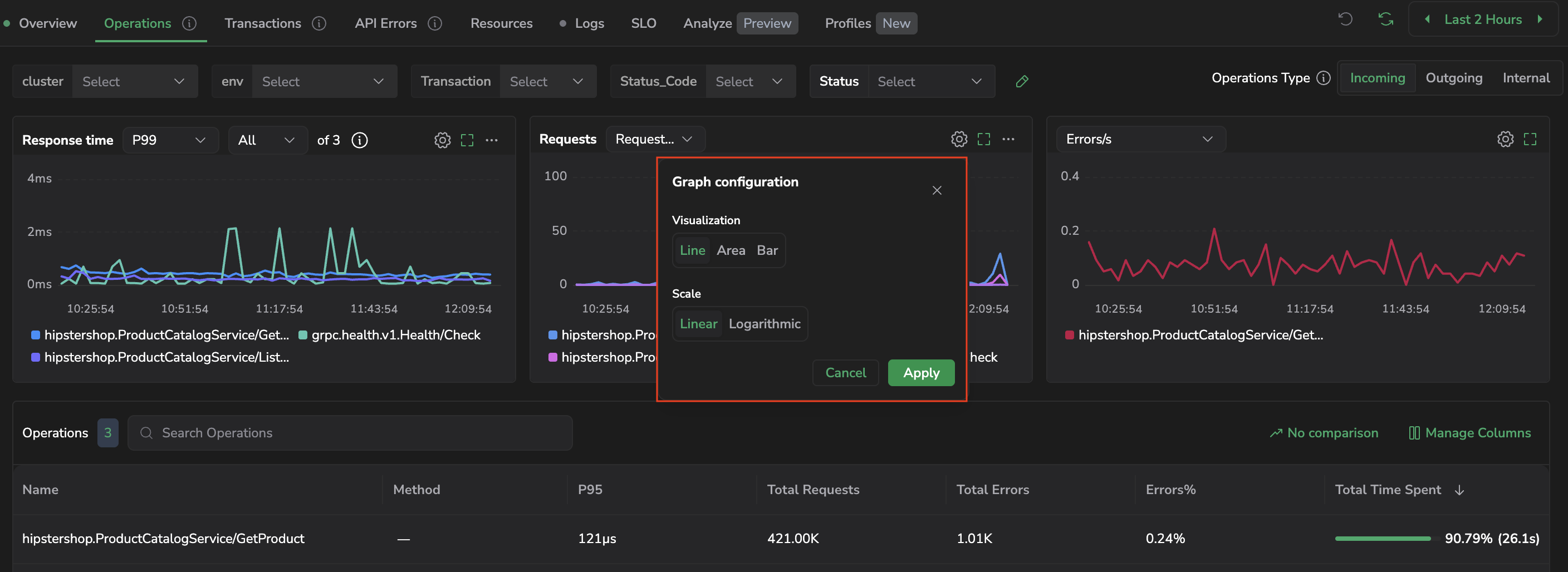Open the env Select dropdown
1568x572 pixels.
point(325,82)
